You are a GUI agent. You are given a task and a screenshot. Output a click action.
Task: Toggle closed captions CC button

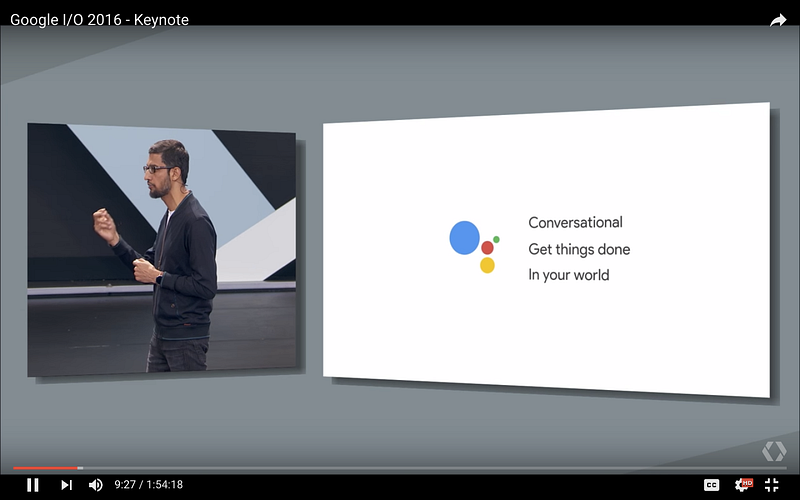point(711,485)
